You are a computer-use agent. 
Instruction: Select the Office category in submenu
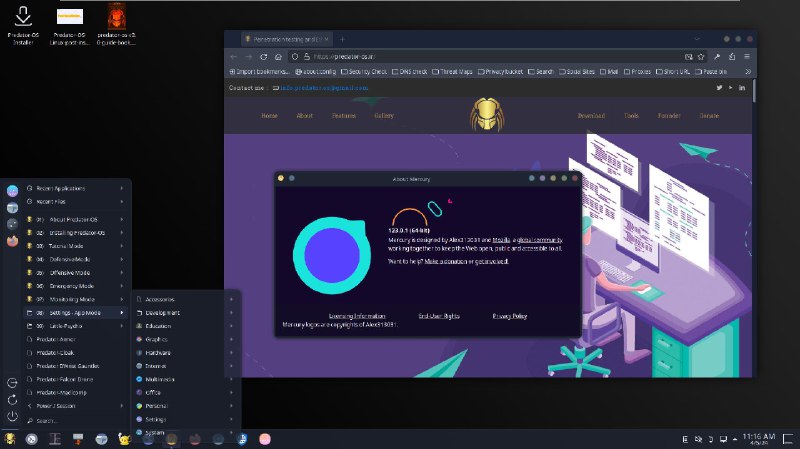(x=186, y=392)
